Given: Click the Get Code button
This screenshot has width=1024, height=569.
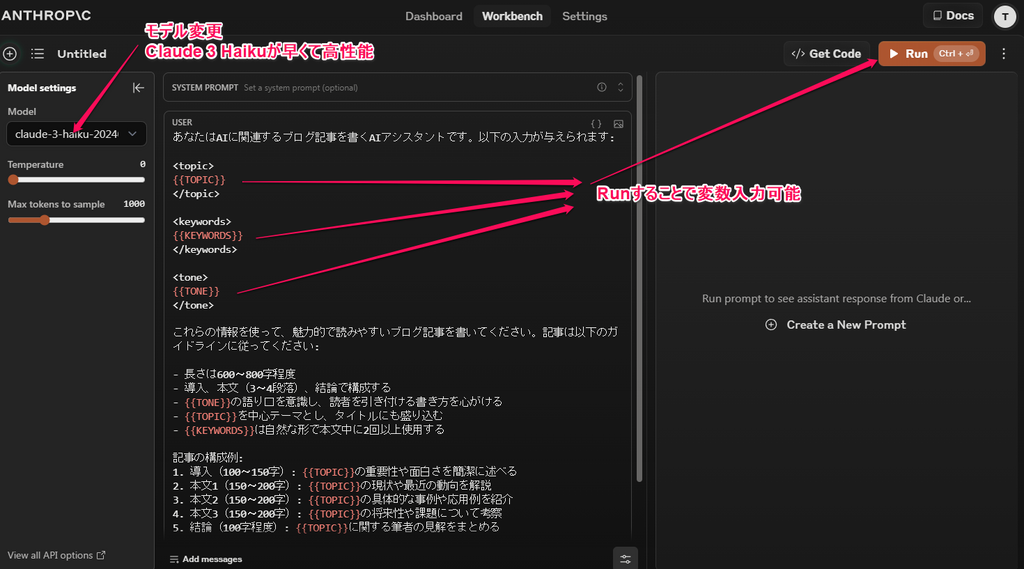Looking at the screenshot, I should point(826,54).
